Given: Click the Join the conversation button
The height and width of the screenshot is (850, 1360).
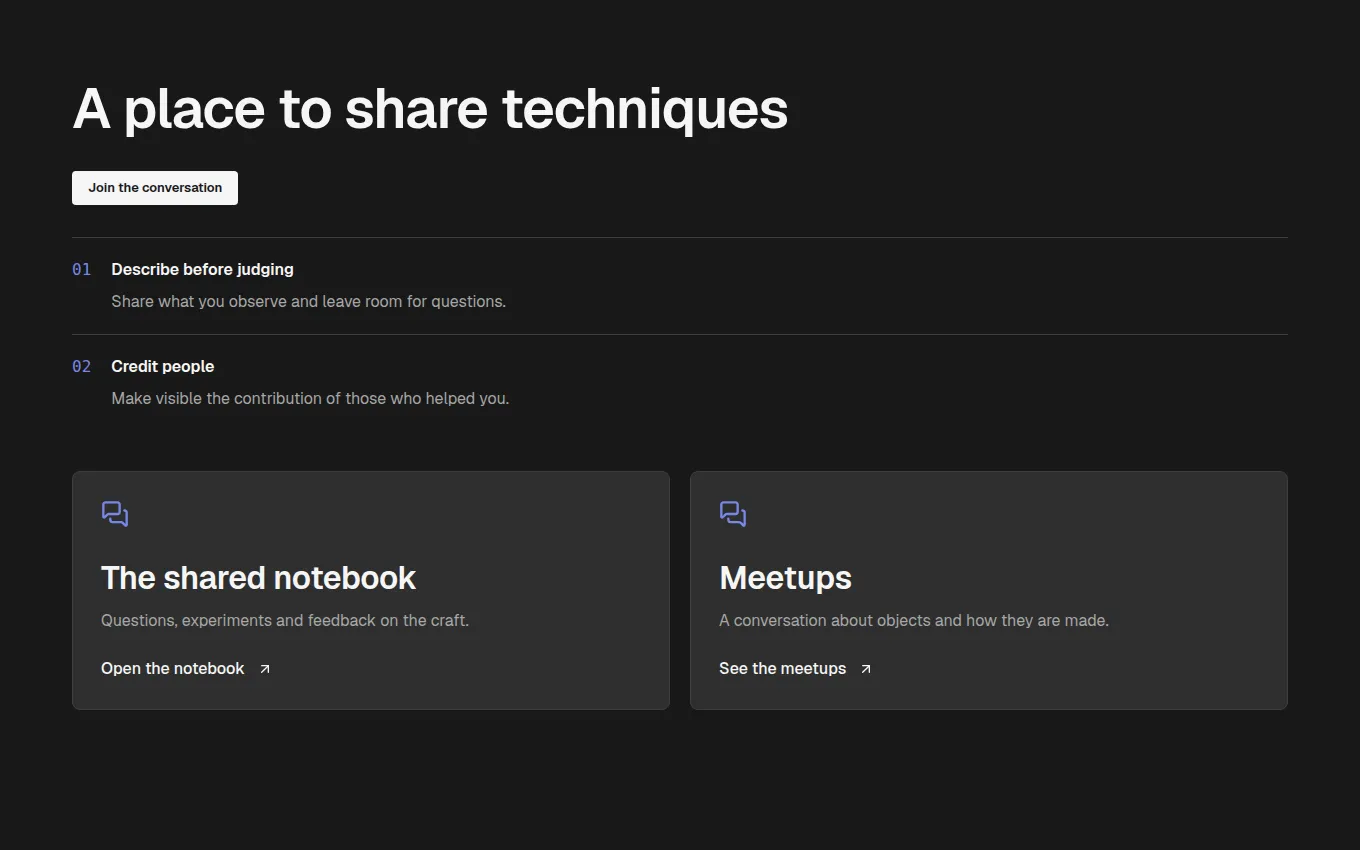Looking at the screenshot, I should [x=155, y=188].
